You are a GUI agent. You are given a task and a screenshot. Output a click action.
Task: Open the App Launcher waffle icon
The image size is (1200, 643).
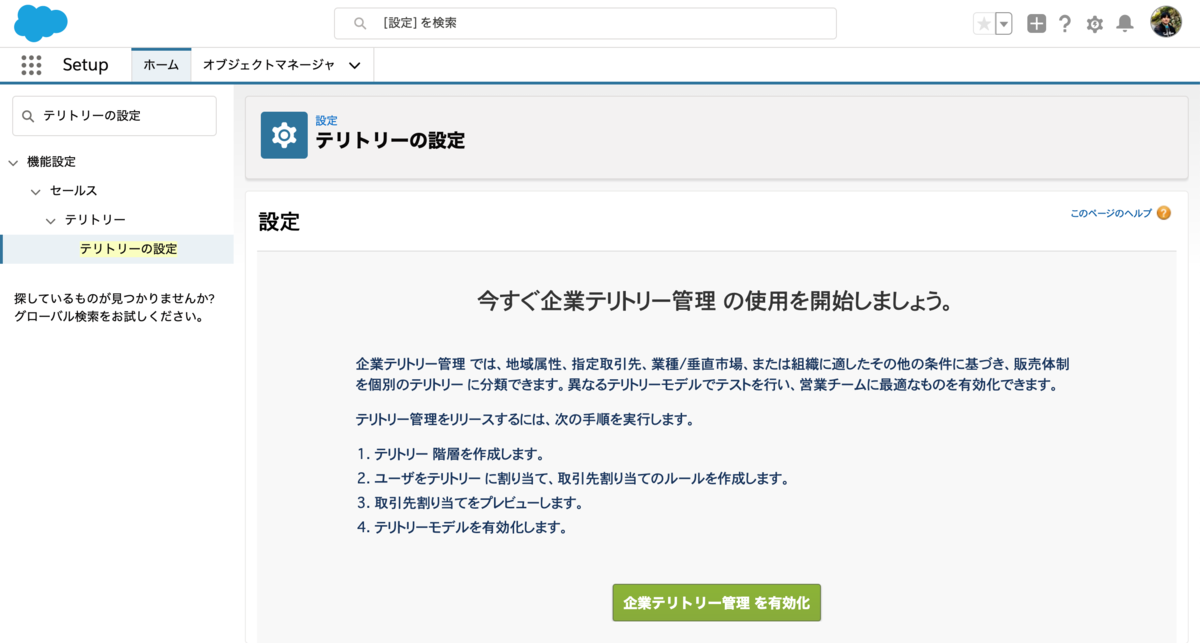(32, 64)
